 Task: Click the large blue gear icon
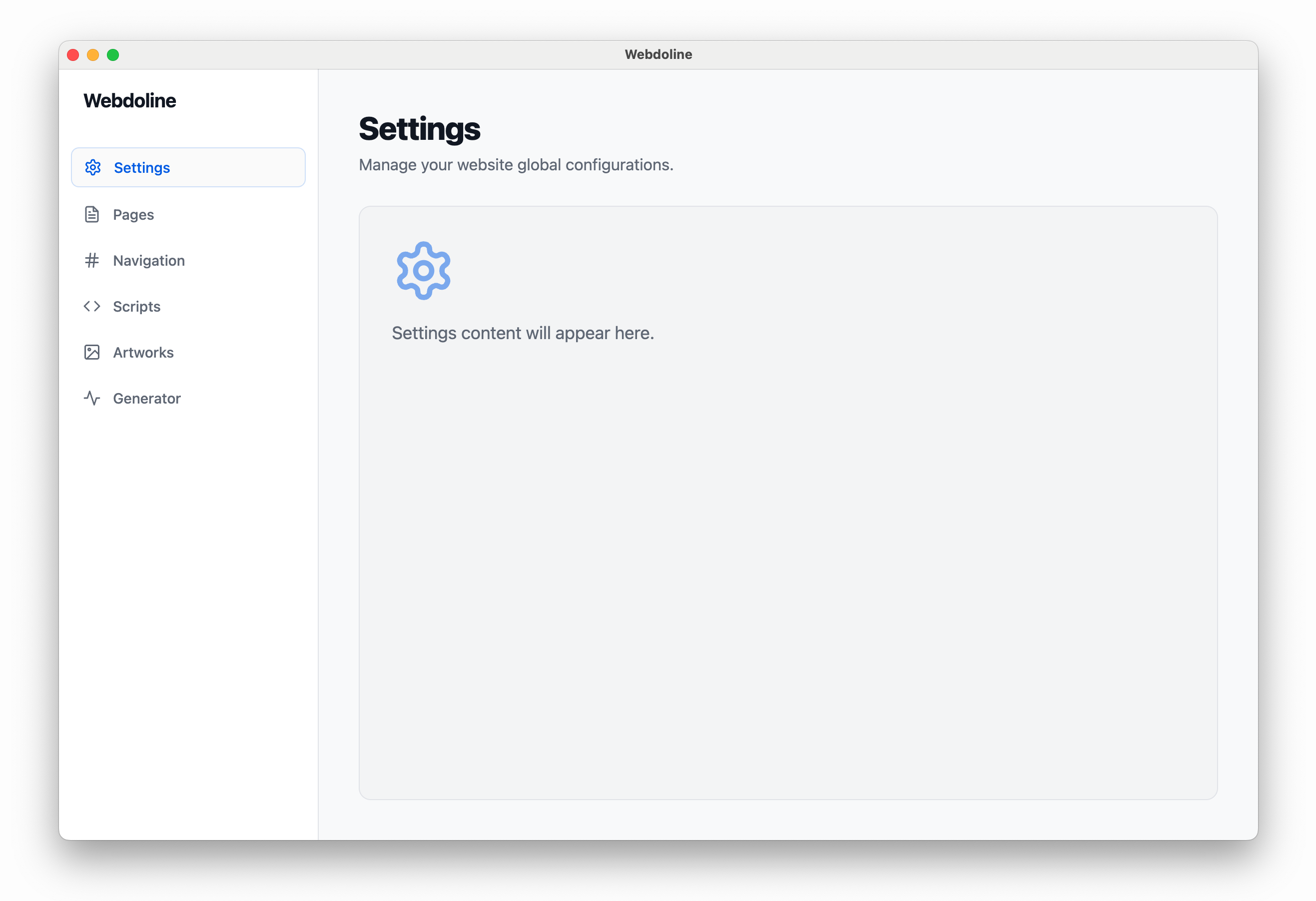pyautogui.click(x=424, y=271)
